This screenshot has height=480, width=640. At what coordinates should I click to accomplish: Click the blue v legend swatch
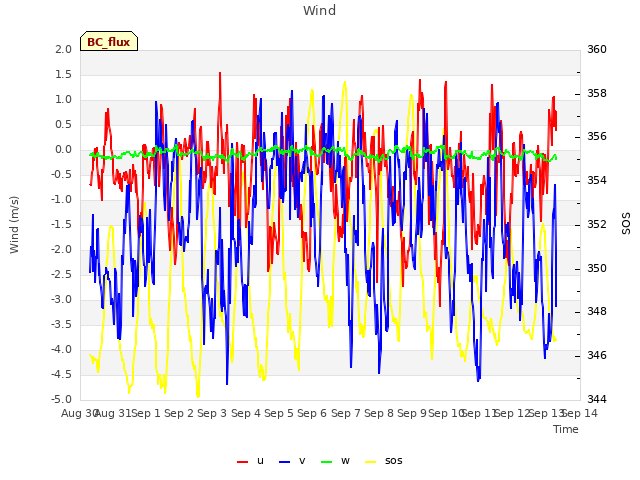284,462
